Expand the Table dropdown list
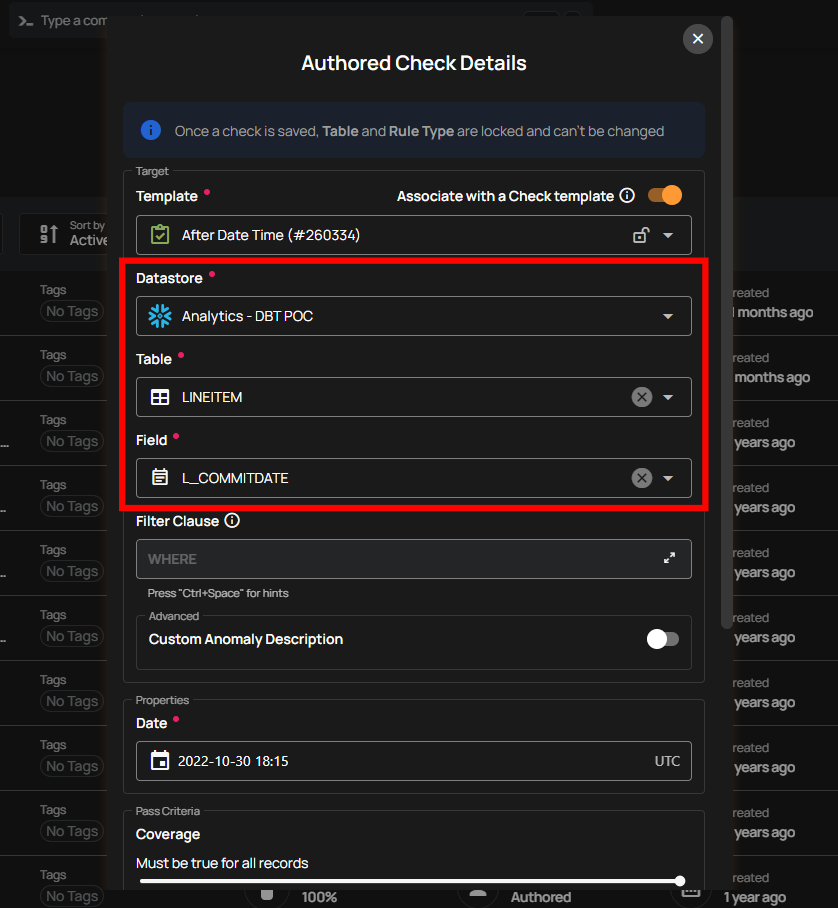 669,397
